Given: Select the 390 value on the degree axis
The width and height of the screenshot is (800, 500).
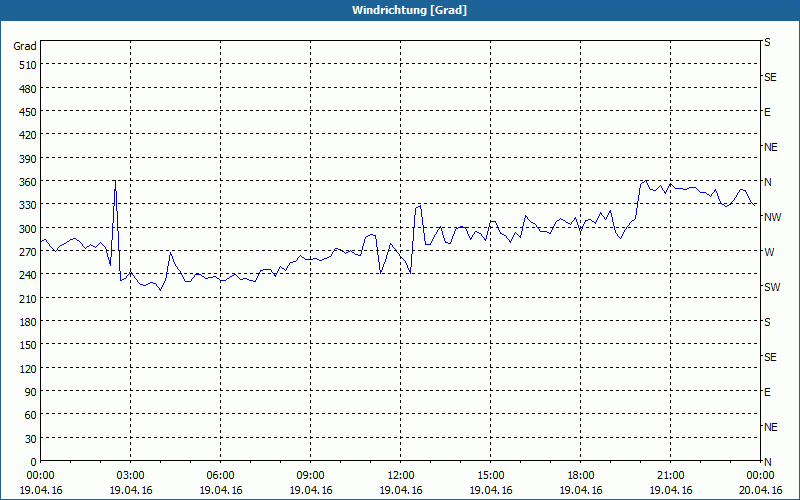Looking at the screenshot, I should pos(28,159).
